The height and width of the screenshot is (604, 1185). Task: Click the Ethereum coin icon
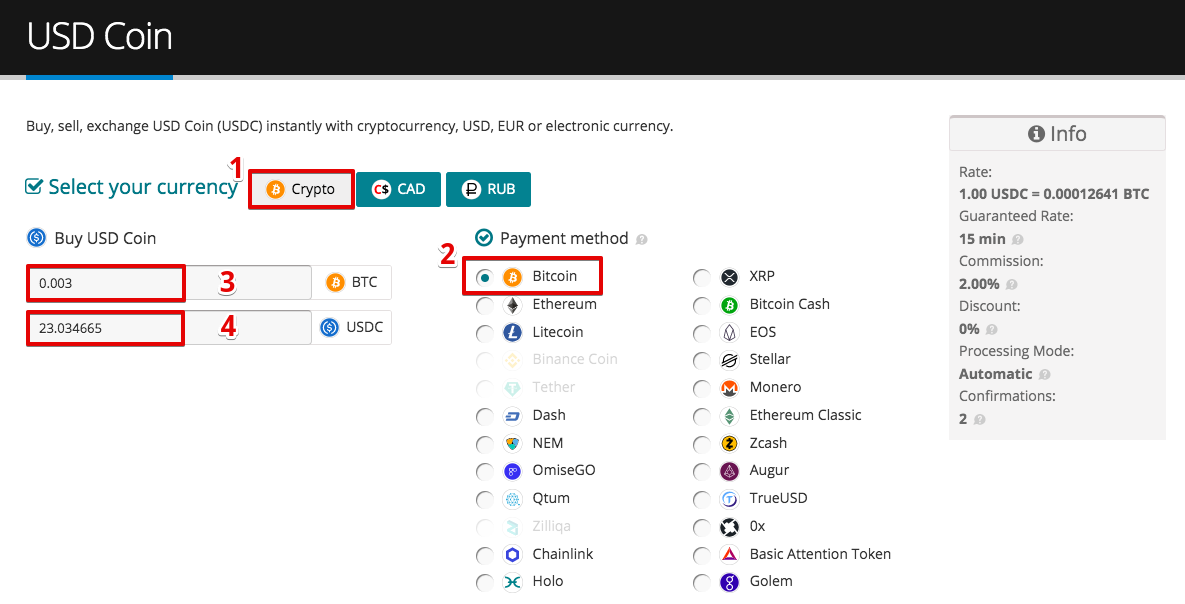[x=512, y=305]
